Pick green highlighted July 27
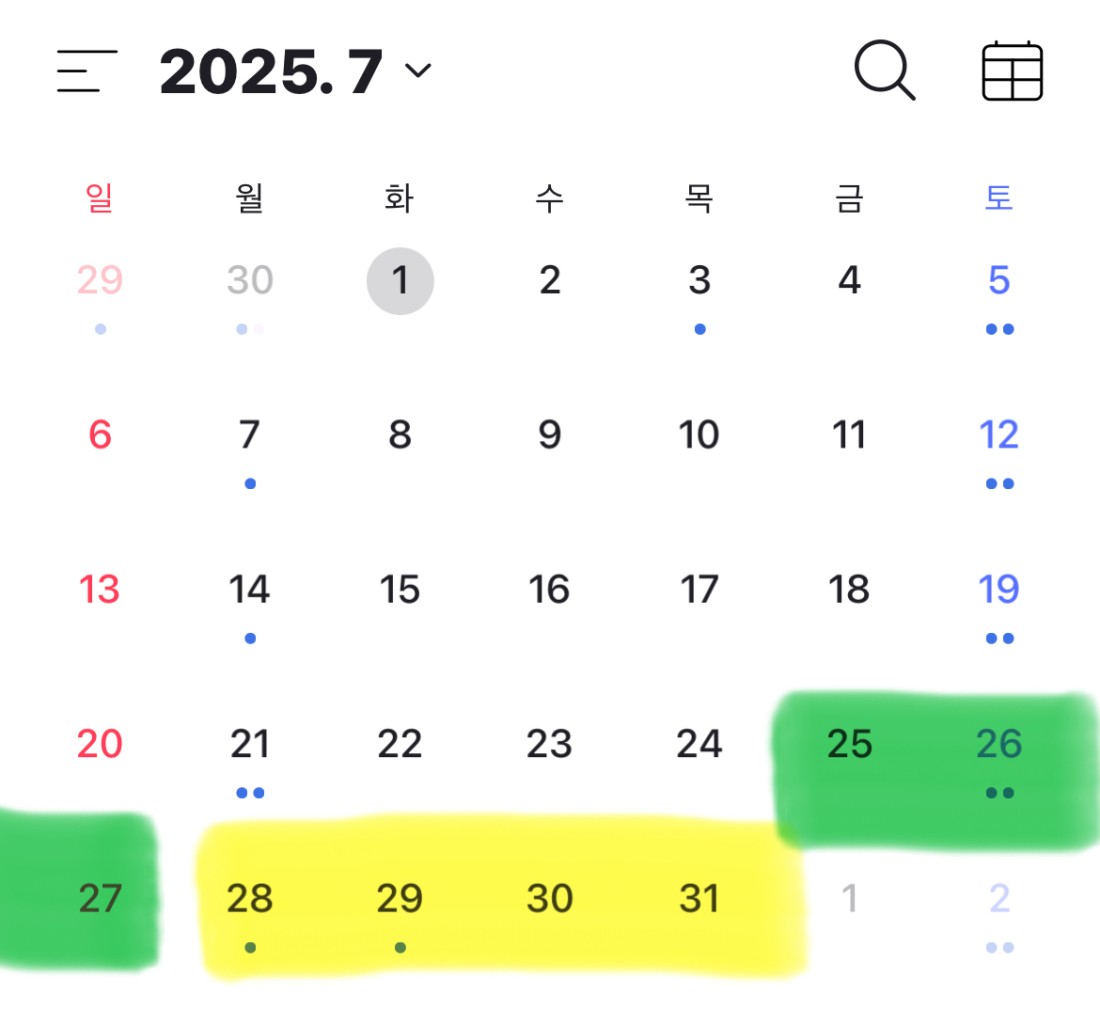 point(100,898)
